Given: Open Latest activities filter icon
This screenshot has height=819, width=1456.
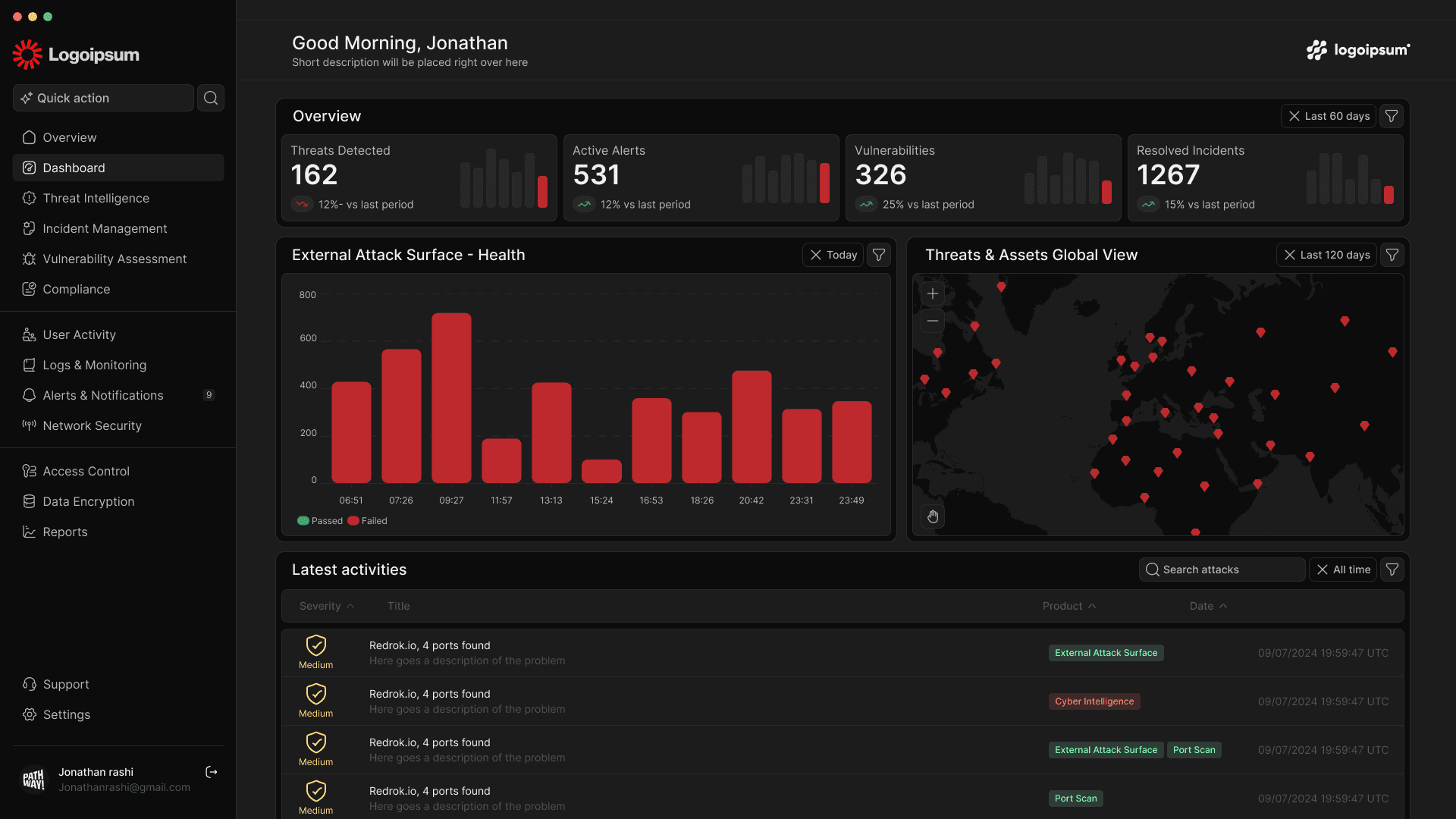Looking at the screenshot, I should pyautogui.click(x=1392, y=570).
